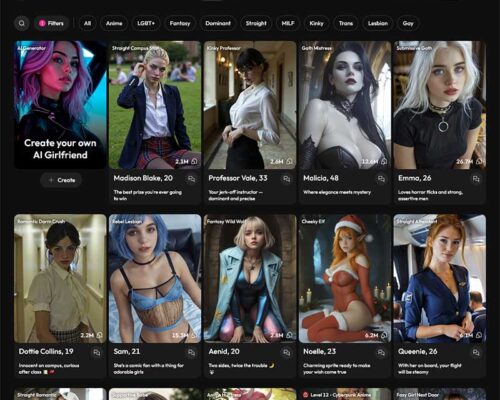
Task: Click the chat icon next to Aenid
Action: coord(286,352)
